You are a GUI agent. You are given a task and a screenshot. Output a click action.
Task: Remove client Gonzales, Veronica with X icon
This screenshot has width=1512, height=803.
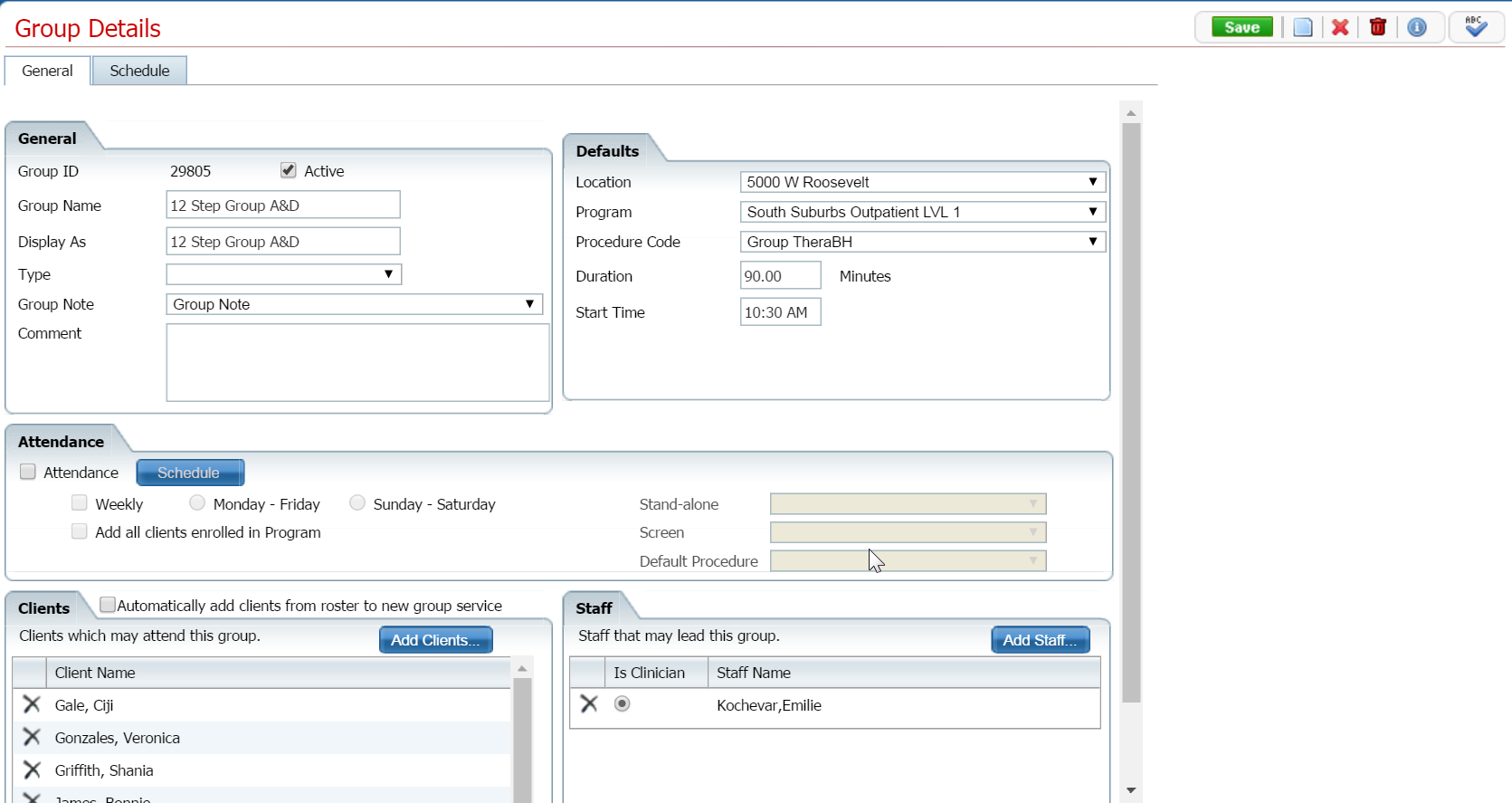coord(32,737)
